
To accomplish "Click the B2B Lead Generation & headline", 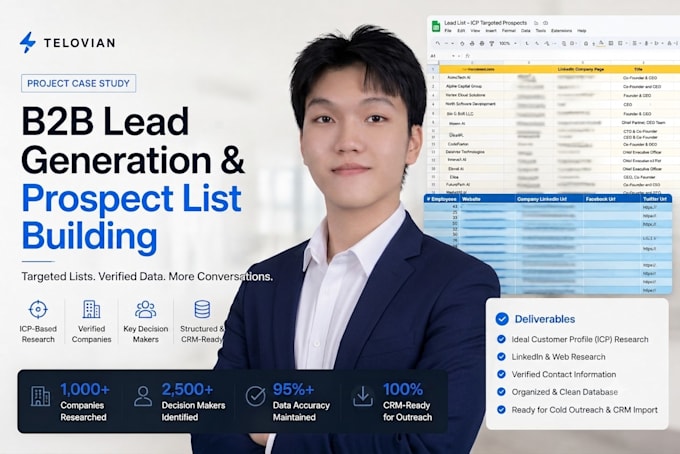I will pos(133,140).
